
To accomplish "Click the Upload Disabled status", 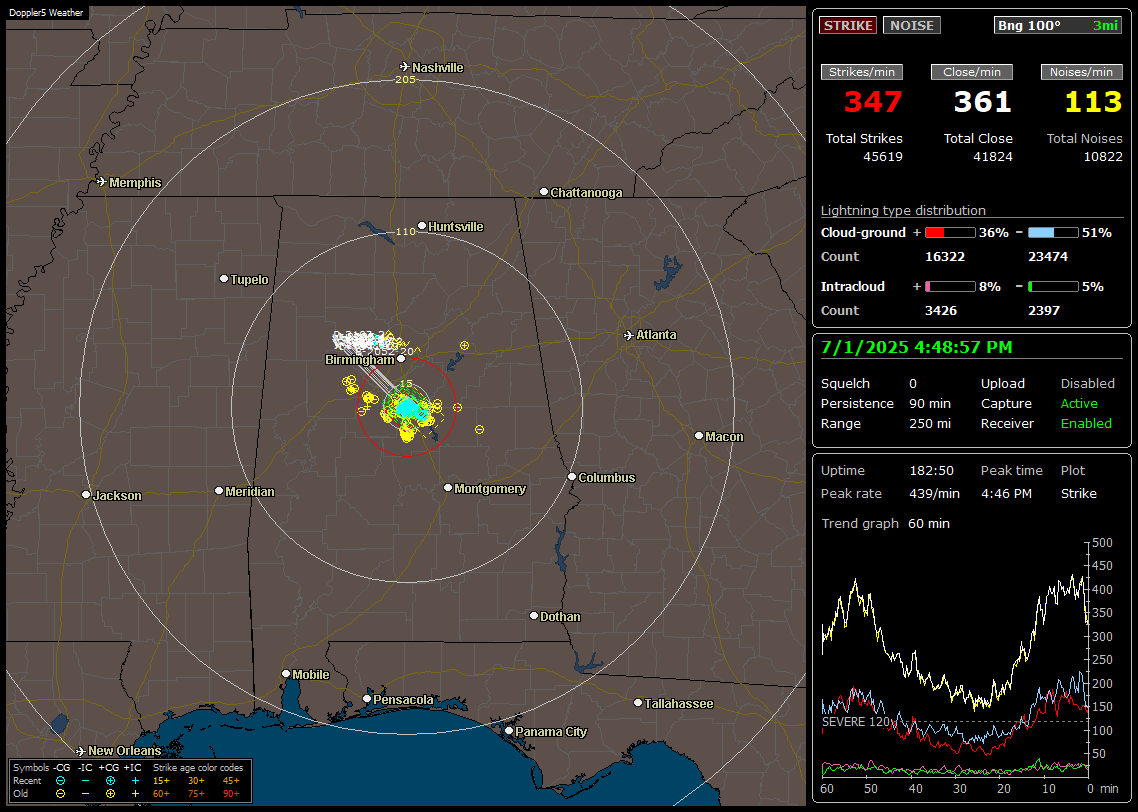I will click(1087, 384).
